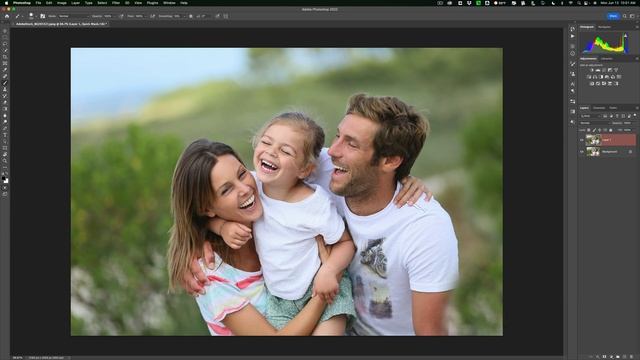Hide the Background layer eye icon
The width and height of the screenshot is (640, 360).
click(x=582, y=151)
